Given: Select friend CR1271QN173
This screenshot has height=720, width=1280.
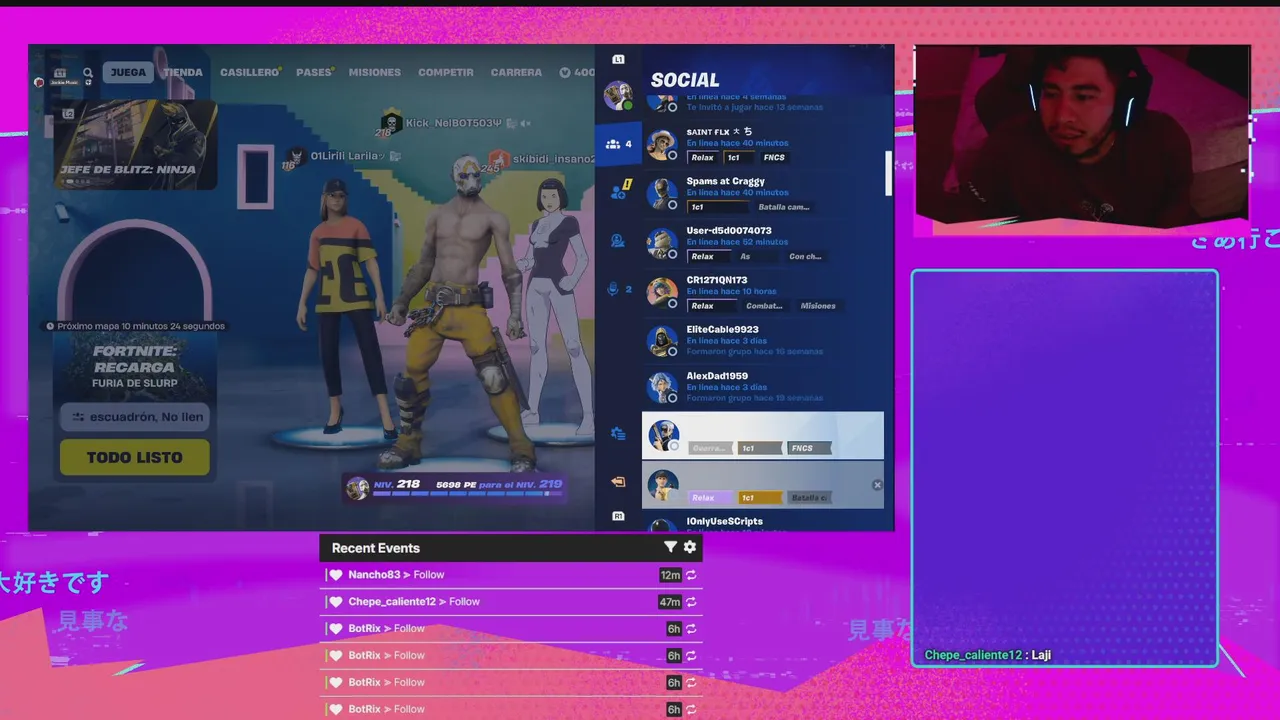Looking at the screenshot, I should pyautogui.click(x=763, y=292).
